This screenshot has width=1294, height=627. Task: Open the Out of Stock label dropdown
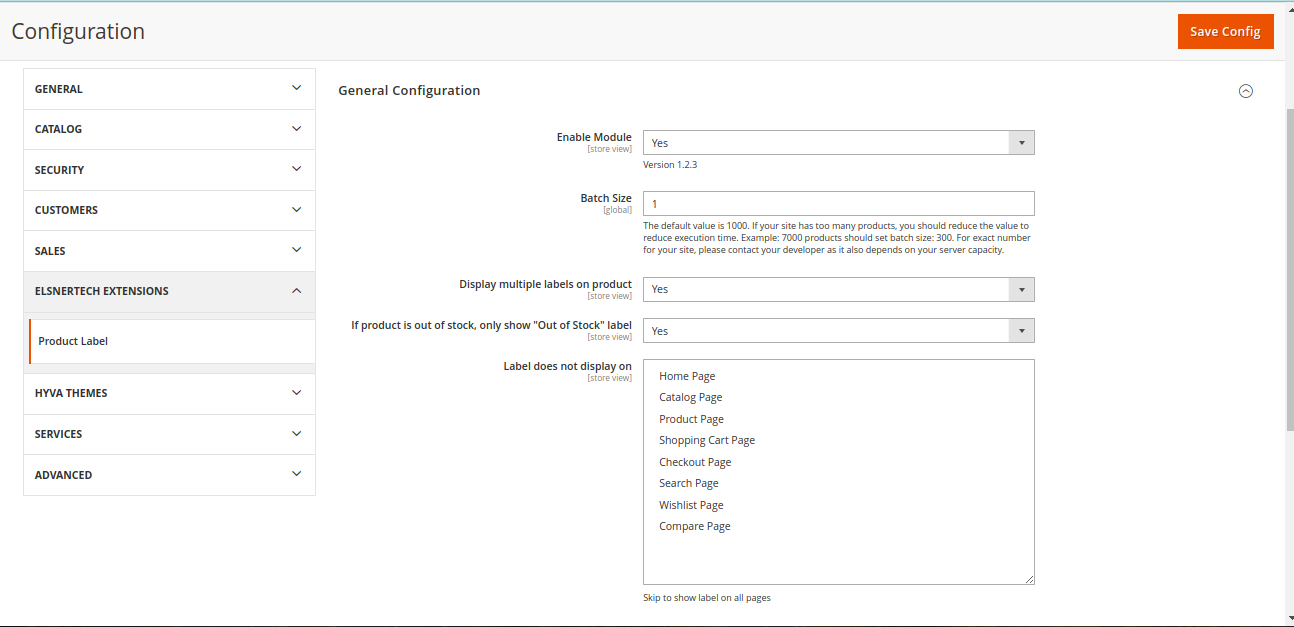pyautogui.click(x=838, y=331)
